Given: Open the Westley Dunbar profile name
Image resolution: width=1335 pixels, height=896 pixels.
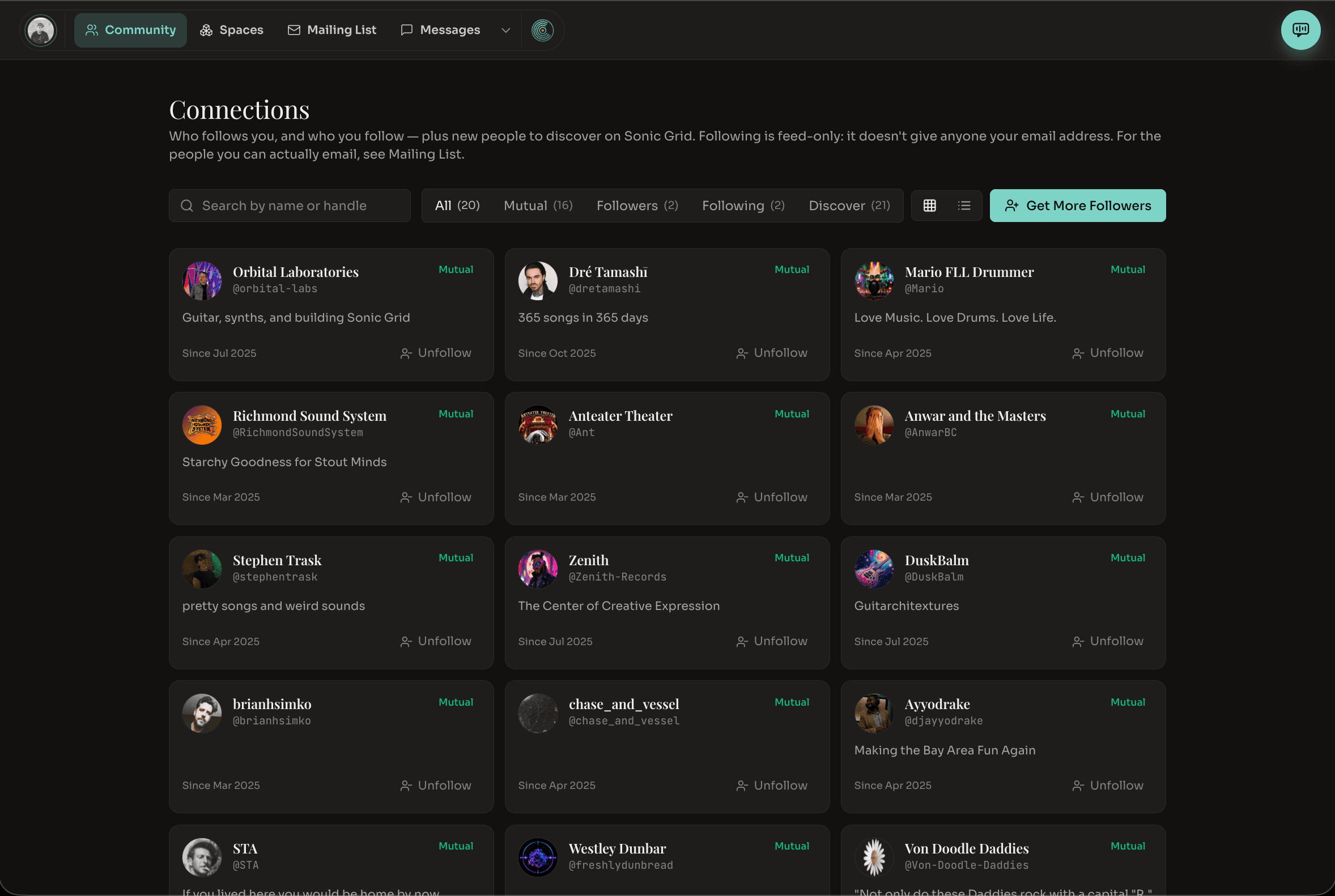Looking at the screenshot, I should pyautogui.click(x=617, y=848).
